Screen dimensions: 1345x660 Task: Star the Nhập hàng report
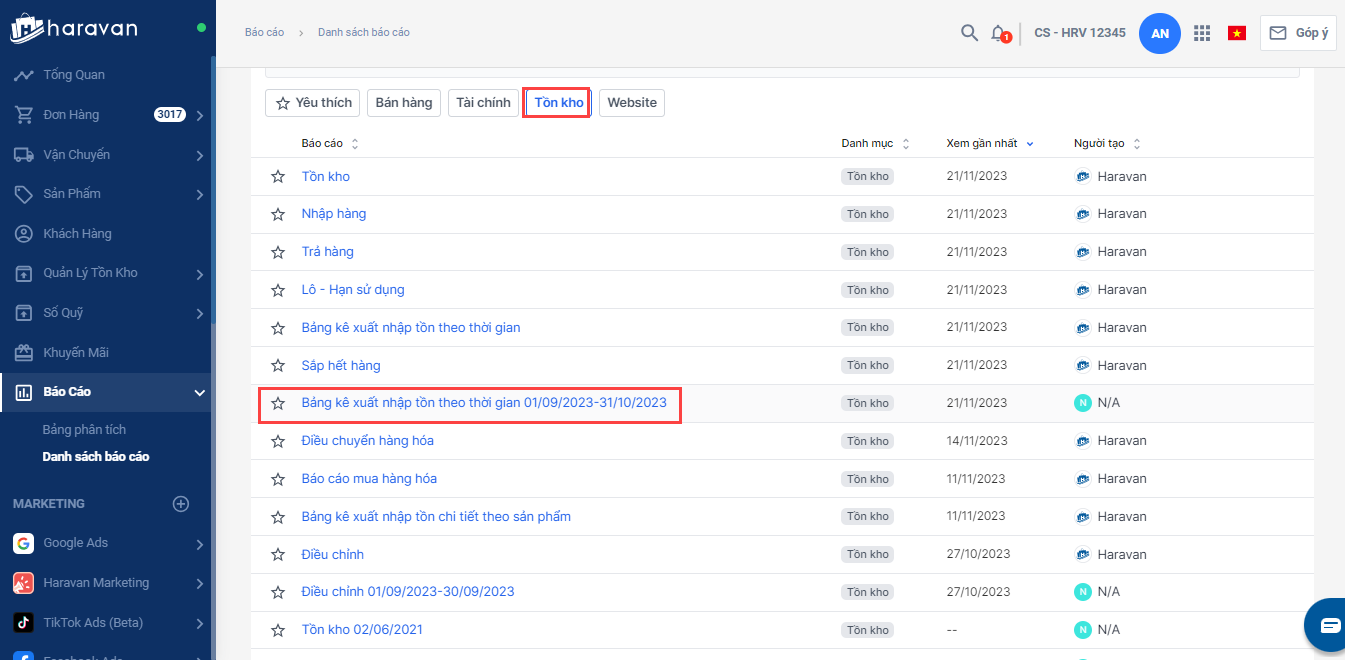click(x=278, y=214)
